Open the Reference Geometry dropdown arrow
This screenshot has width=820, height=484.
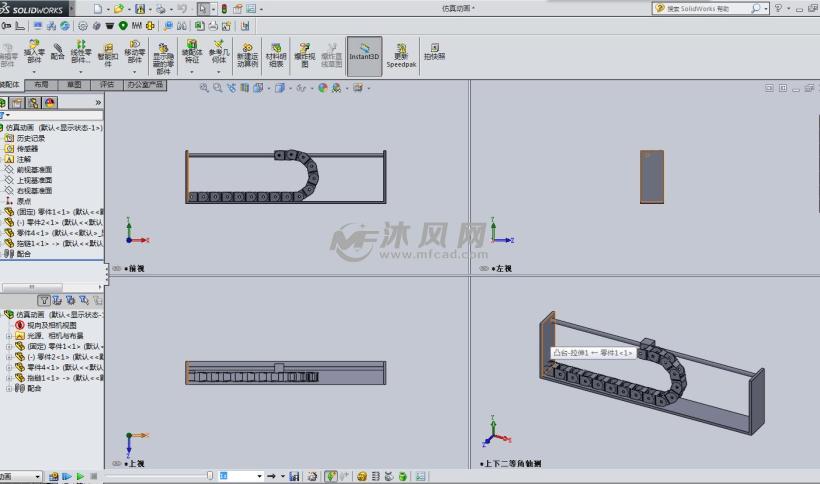pos(219,72)
